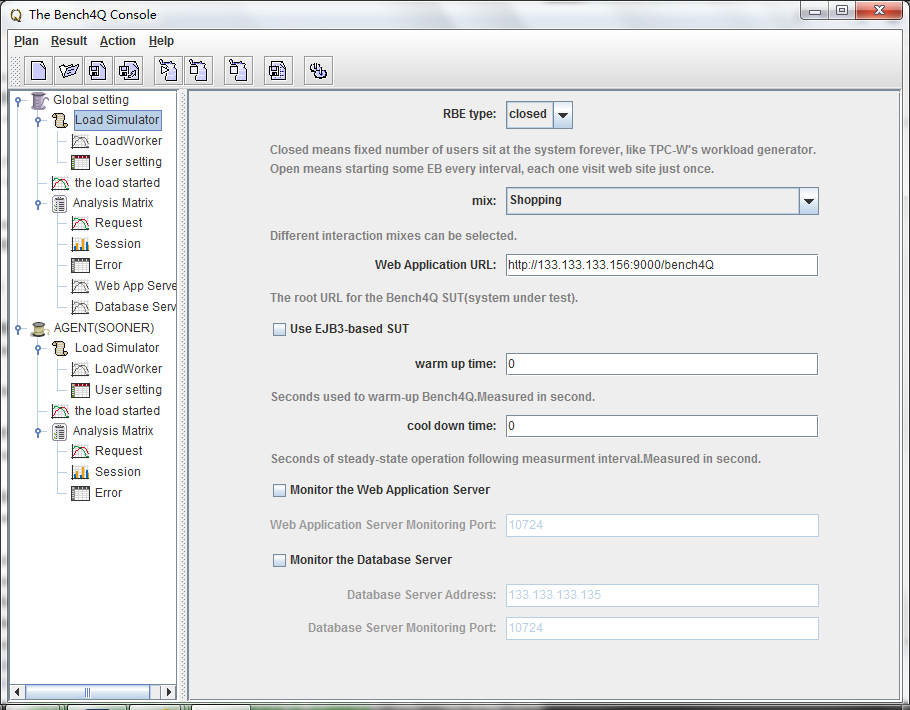Click the Open plan folder icon

[68, 71]
